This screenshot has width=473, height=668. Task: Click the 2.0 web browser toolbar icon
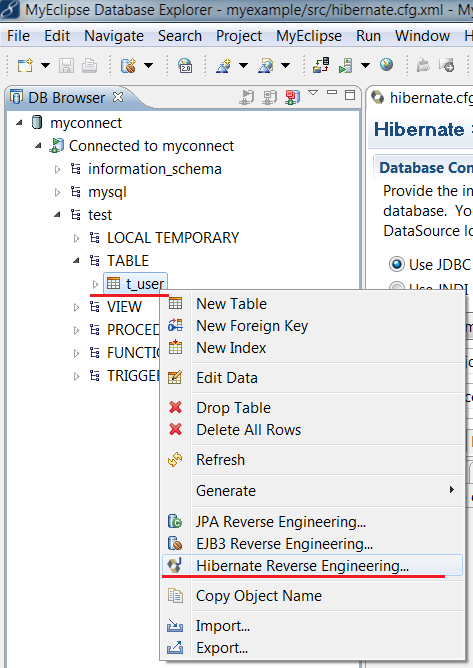click(185, 65)
